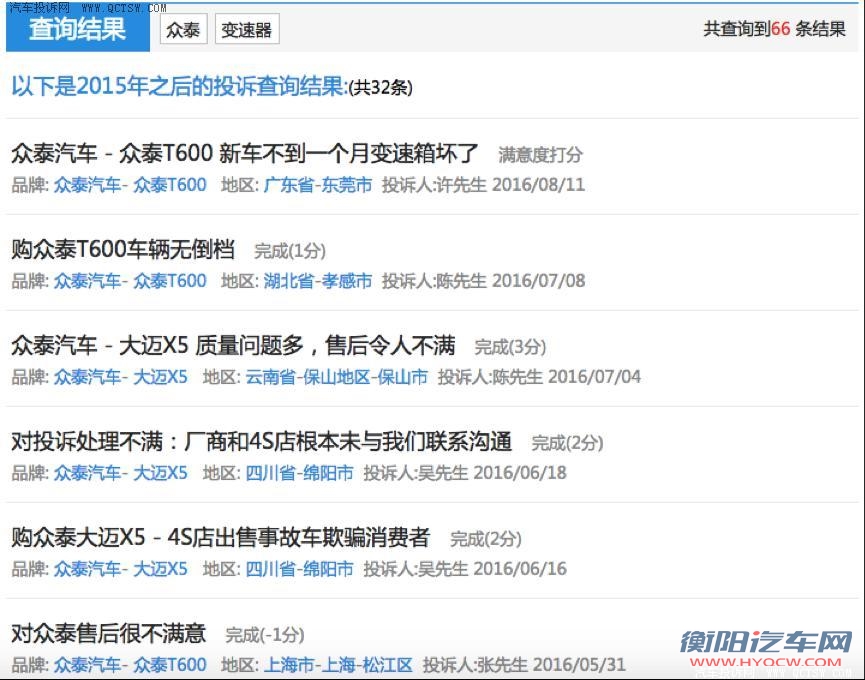Viewport: 865px width, 680px height.
Task: Open complaint 大迈X5 质量问题多,售后令人不满
Action: click(233, 345)
